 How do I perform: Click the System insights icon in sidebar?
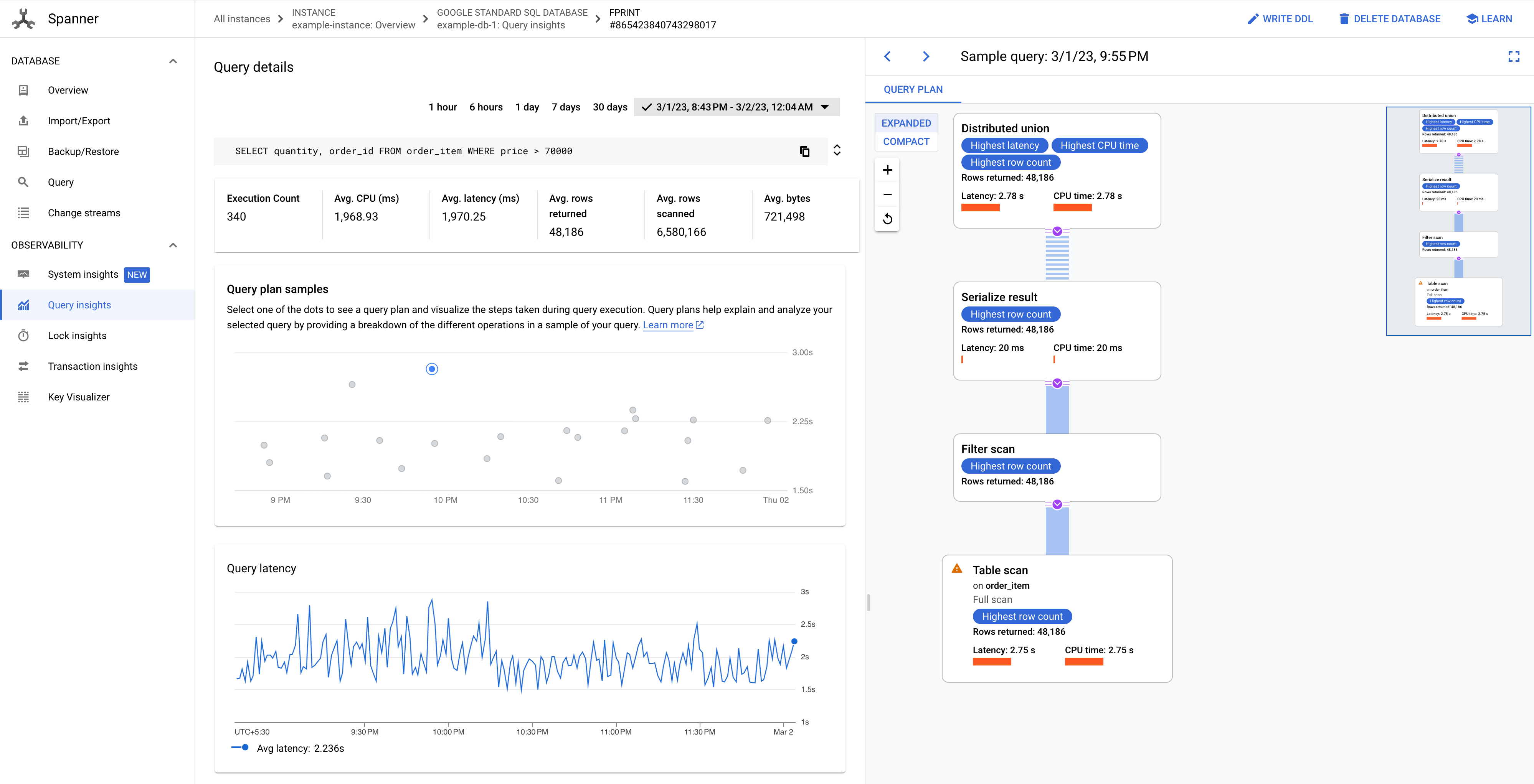[24, 274]
